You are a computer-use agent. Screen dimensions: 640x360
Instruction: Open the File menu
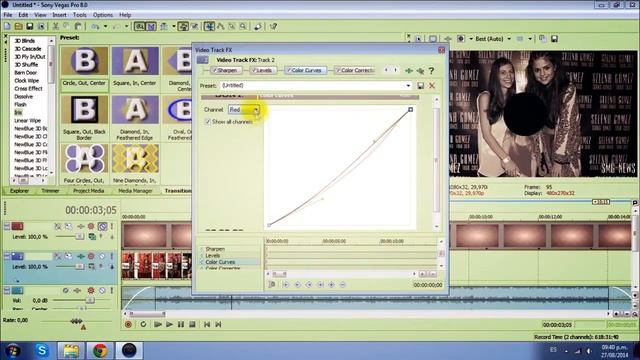pos(7,15)
